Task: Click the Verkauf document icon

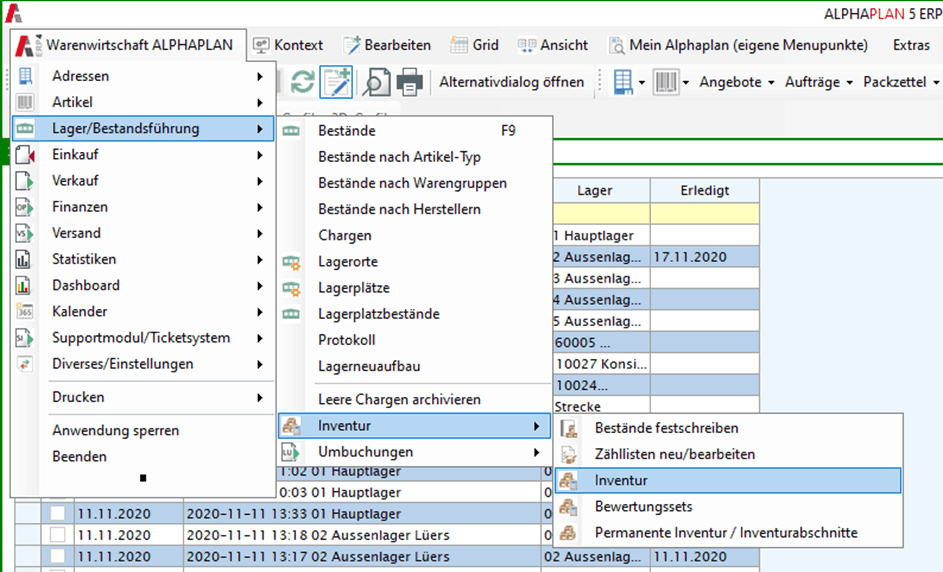Action: click(x=25, y=180)
